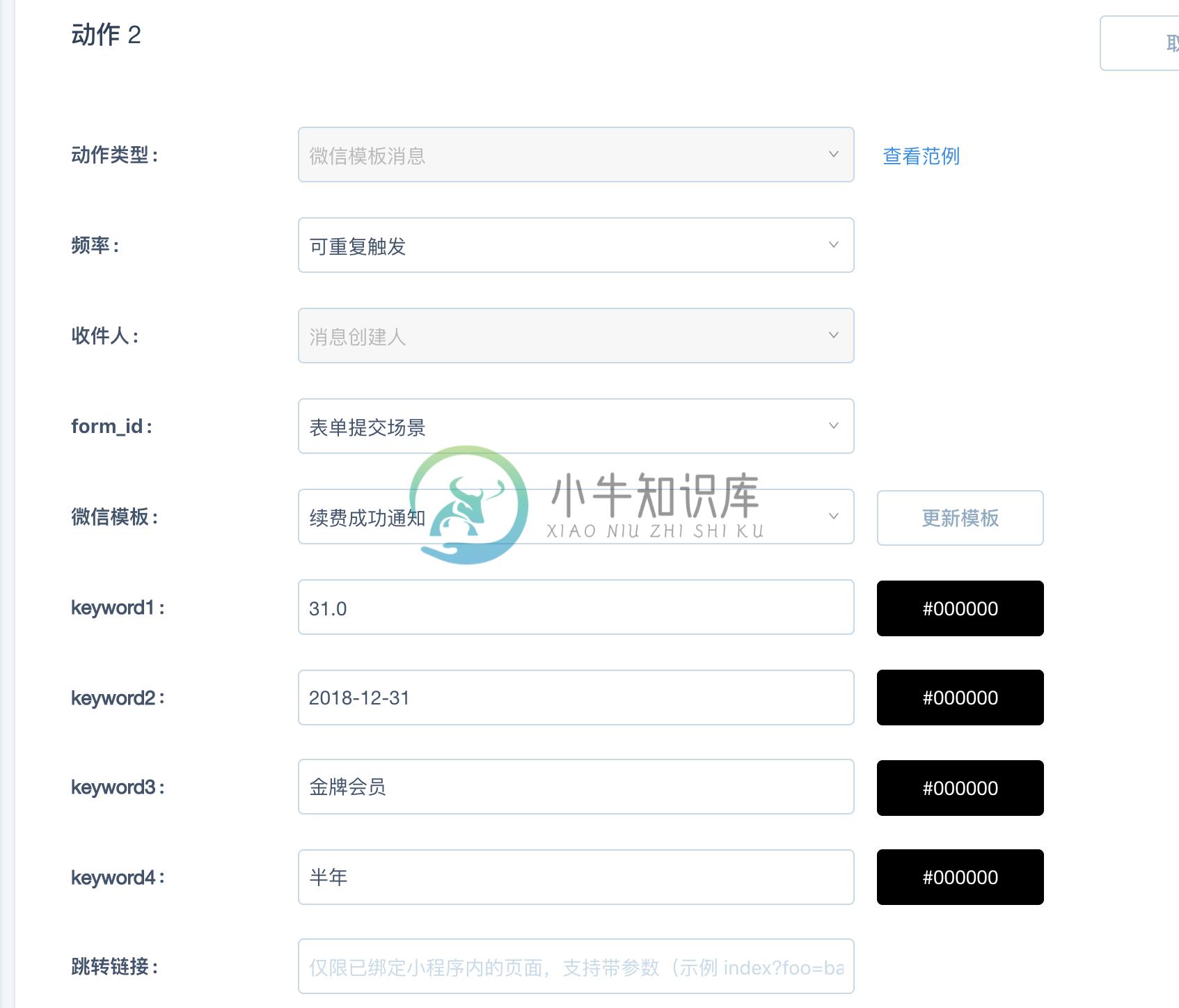1179x1008 pixels.
Task: Focus the keyword3 field containing 金牌会员
Action: tap(576, 787)
